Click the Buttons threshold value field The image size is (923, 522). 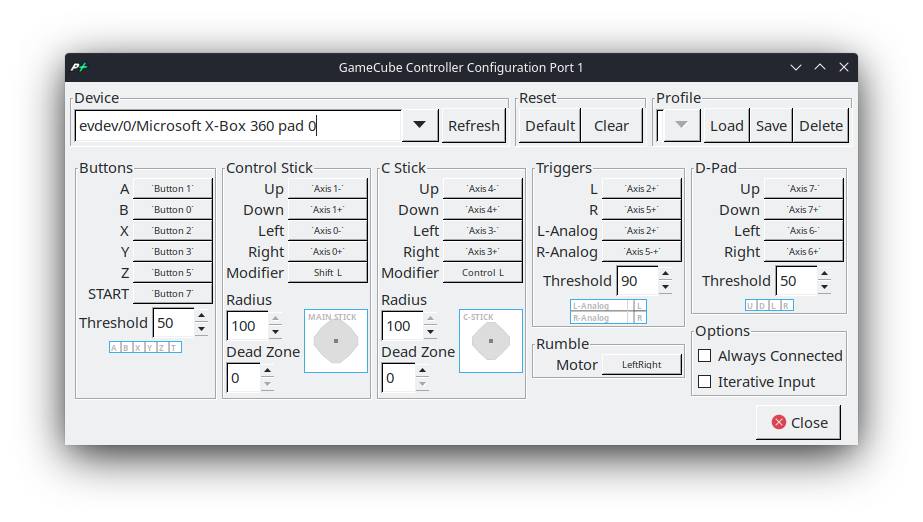[x=173, y=323]
